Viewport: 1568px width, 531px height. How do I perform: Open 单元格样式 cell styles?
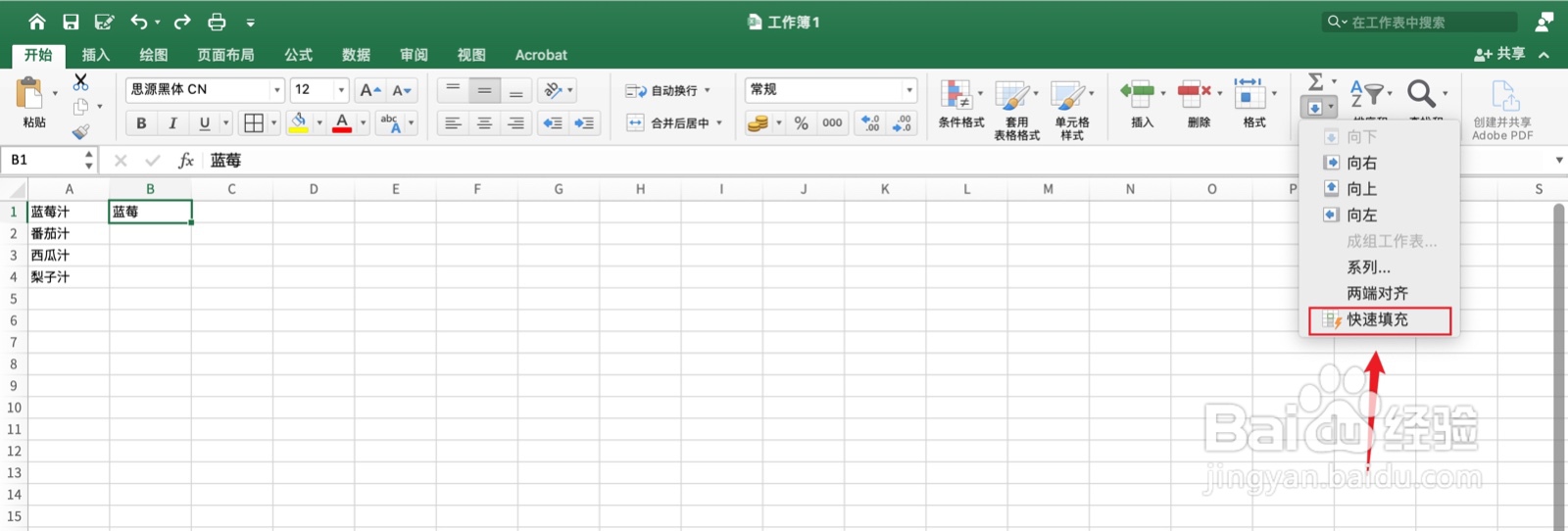click(1072, 110)
